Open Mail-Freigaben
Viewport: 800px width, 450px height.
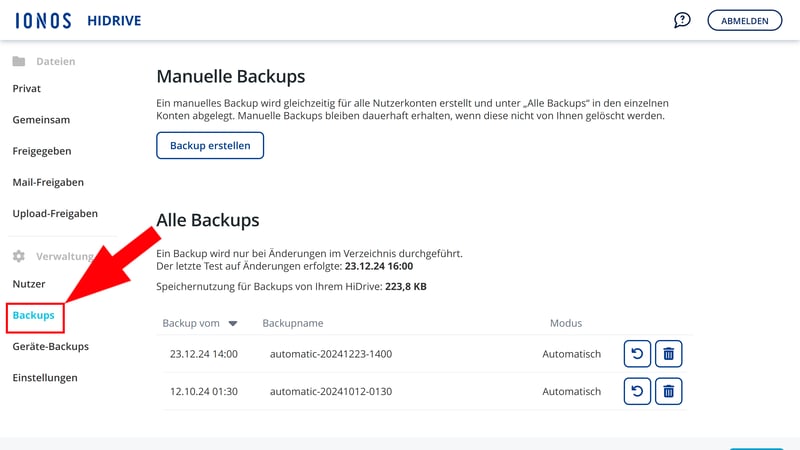click(48, 182)
